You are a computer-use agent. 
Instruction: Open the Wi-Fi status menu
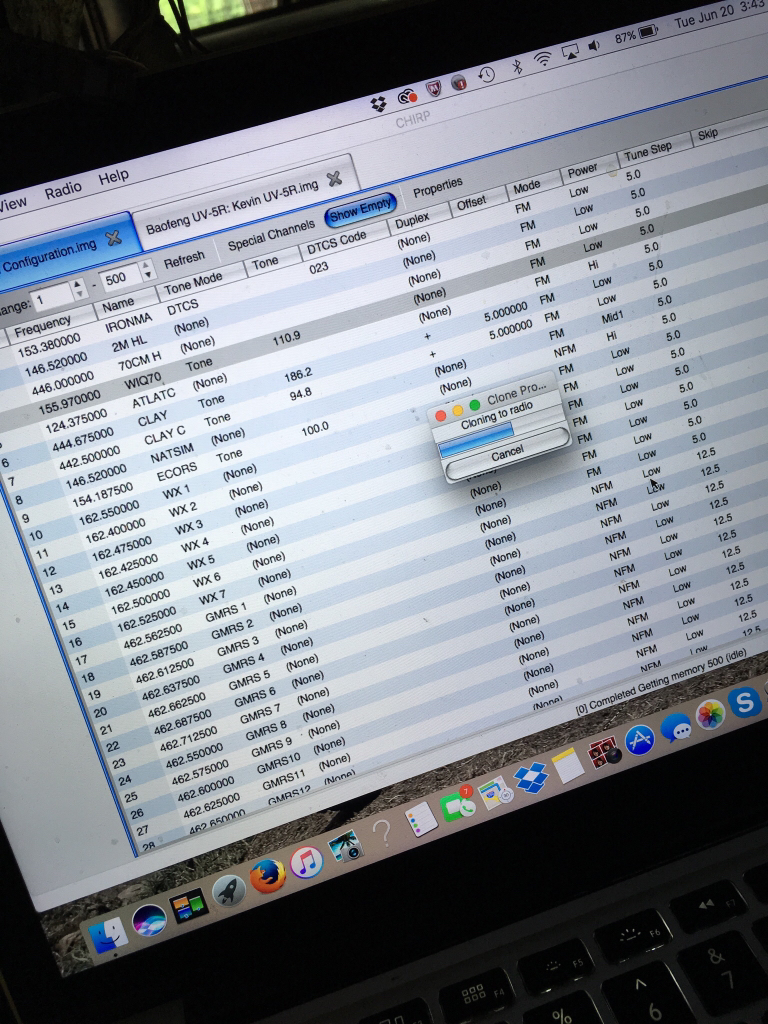click(543, 60)
